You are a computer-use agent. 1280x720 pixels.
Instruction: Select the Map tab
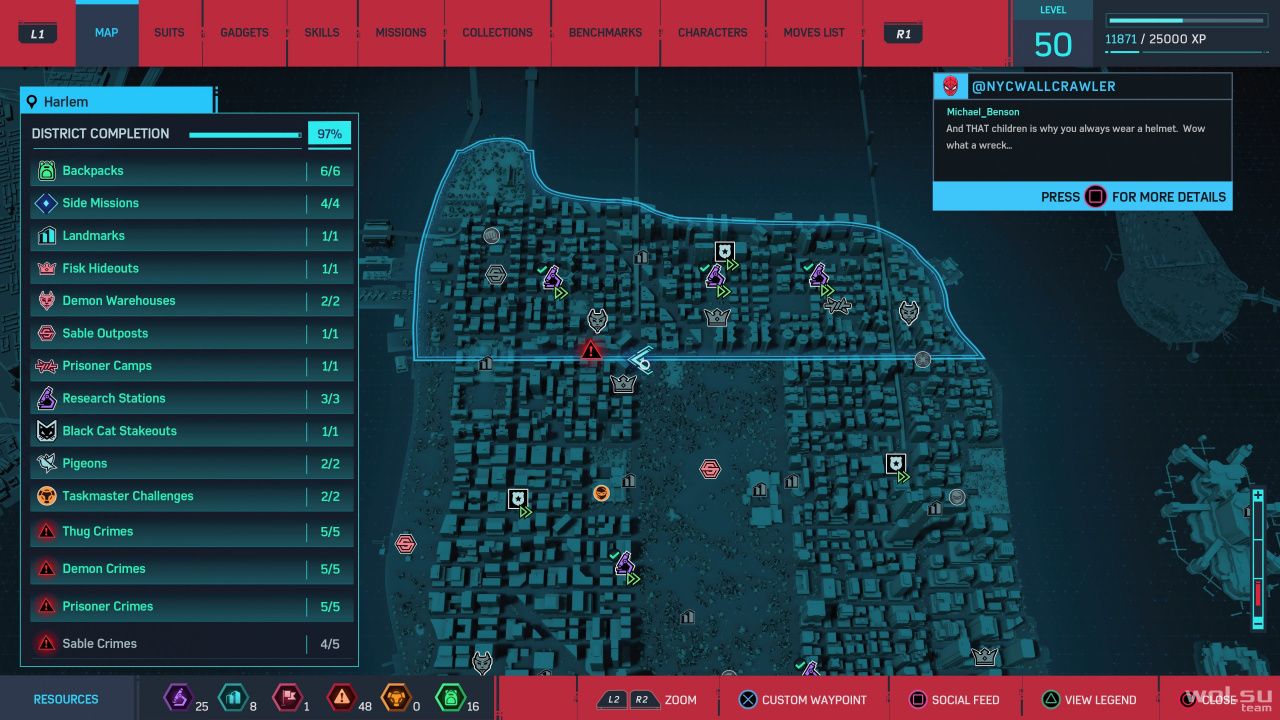(x=107, y=33)
